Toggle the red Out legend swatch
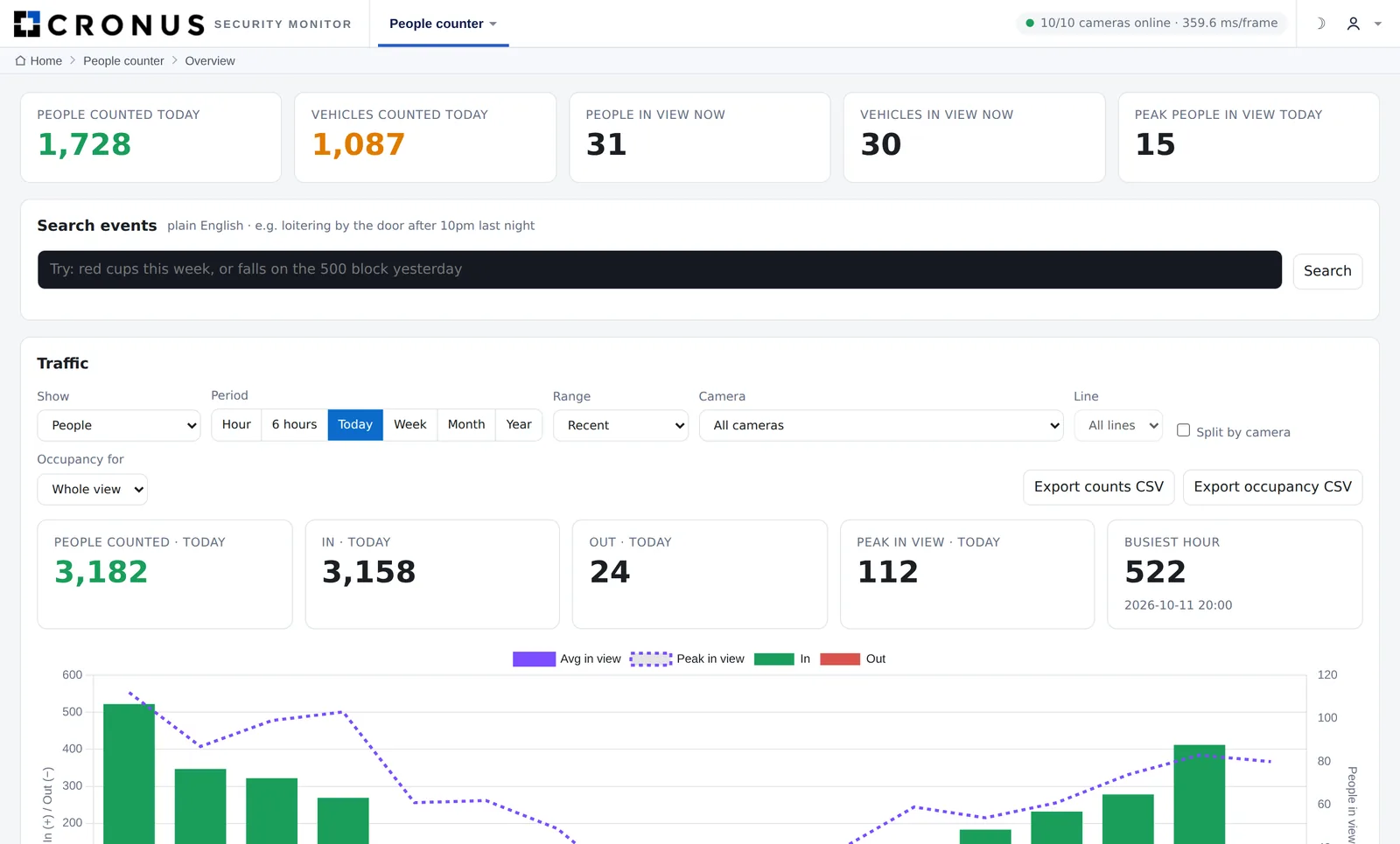 pyautogui.click(x=840, y=659)
